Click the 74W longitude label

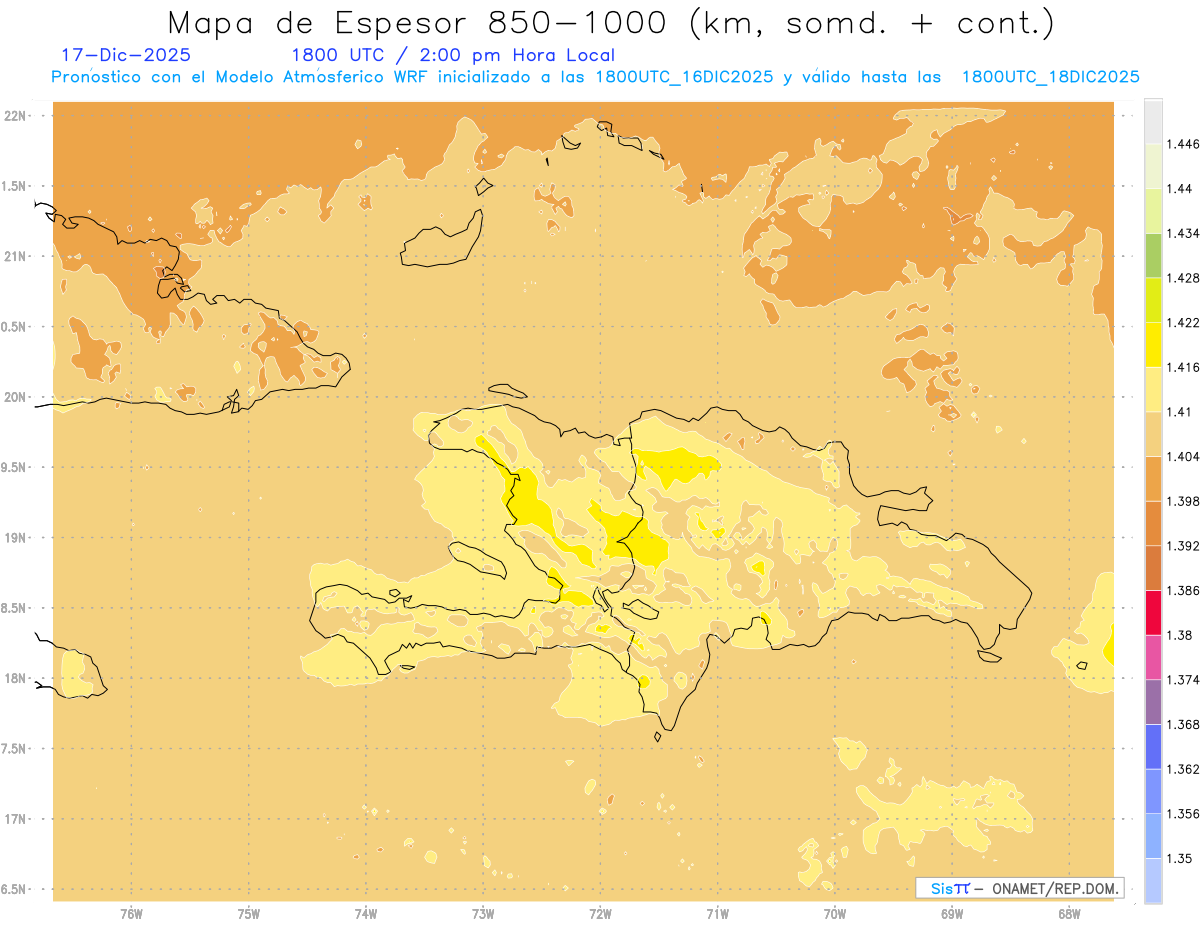coord(366,913)
